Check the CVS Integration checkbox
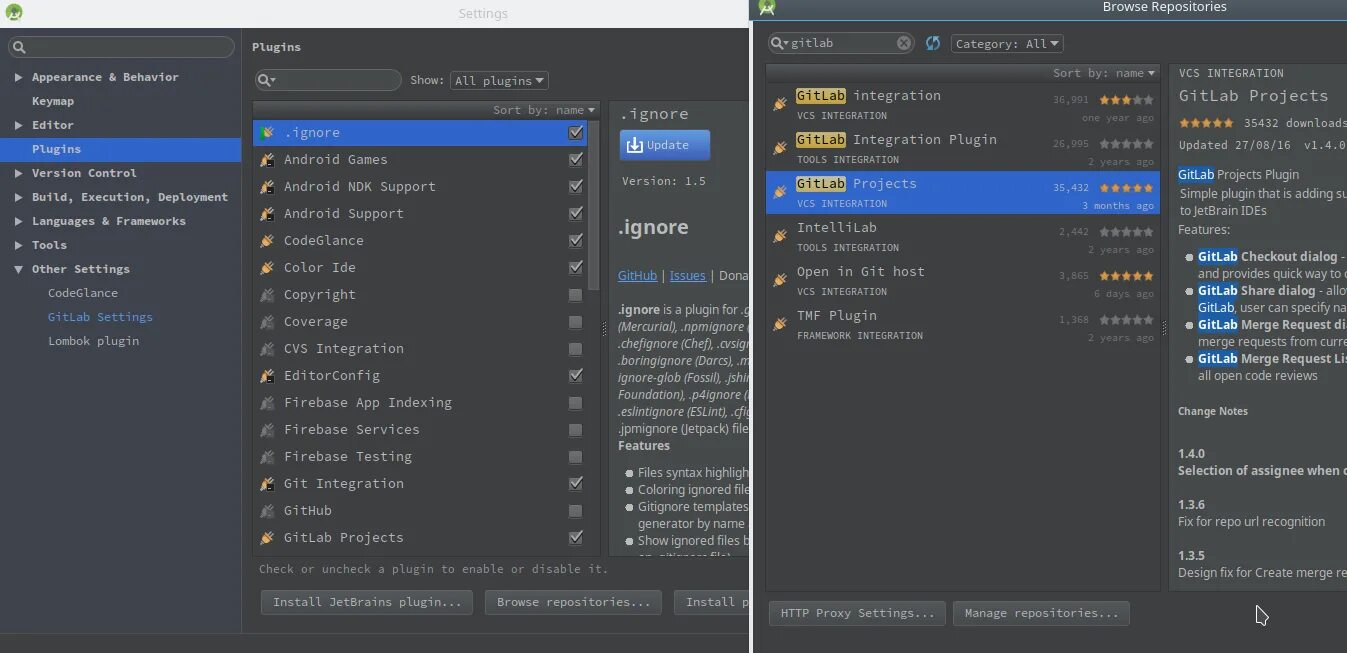Image resolution: width=1347 pixels, height=653 pixels. (x=575, y=349)
